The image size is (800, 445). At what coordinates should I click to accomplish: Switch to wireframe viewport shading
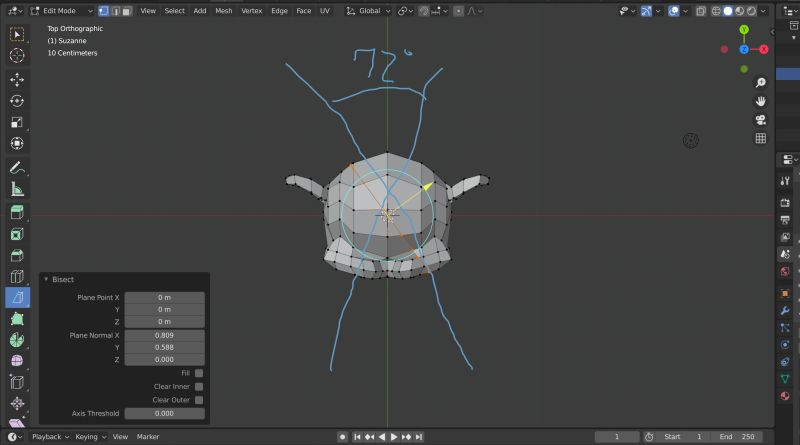click(716, 11)
